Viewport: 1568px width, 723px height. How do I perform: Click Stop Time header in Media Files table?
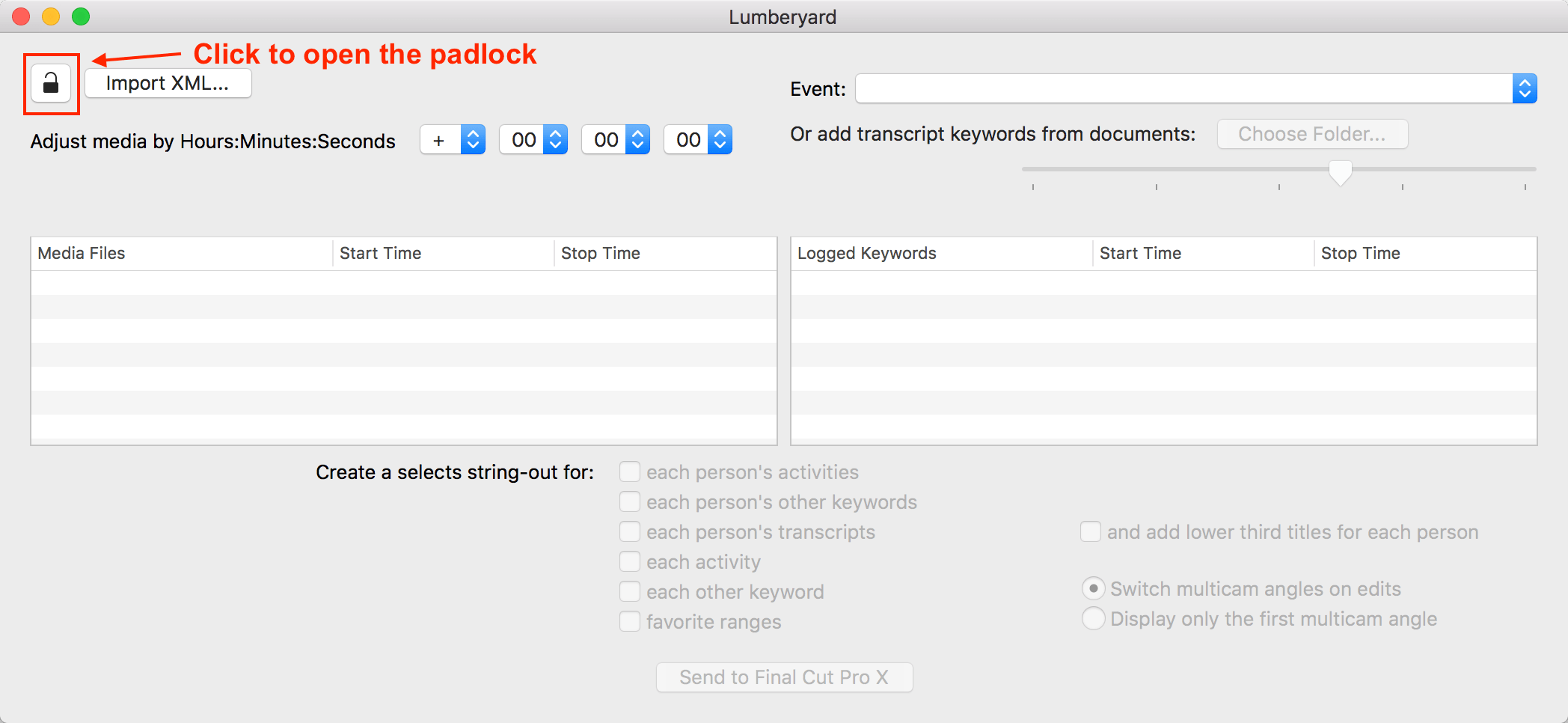click(x=665, y=254)
